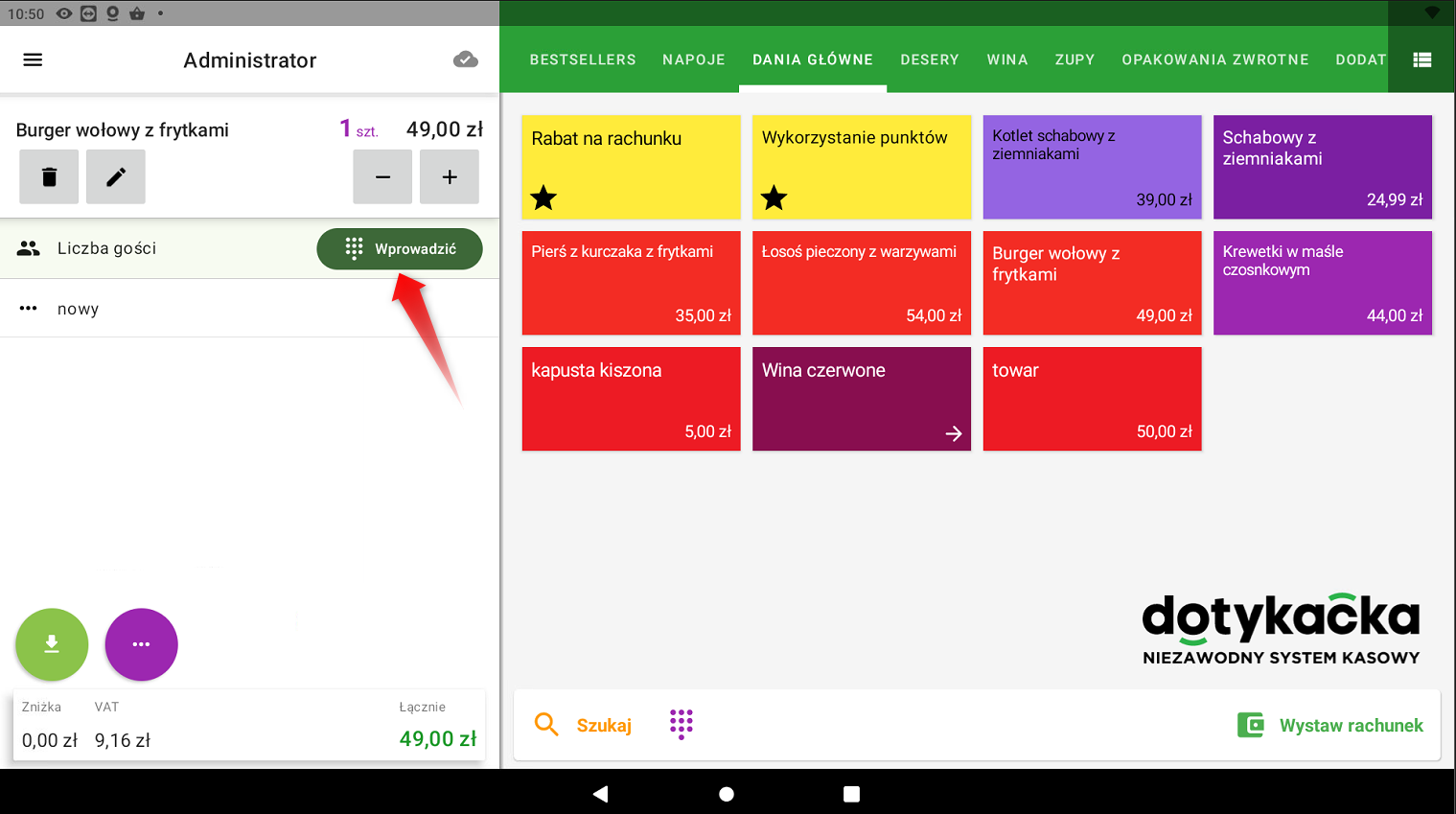Click Wprowadzić to enter guest count
Image resolution: width=1456 pixels, height=814 pixels.
[400, 249]
